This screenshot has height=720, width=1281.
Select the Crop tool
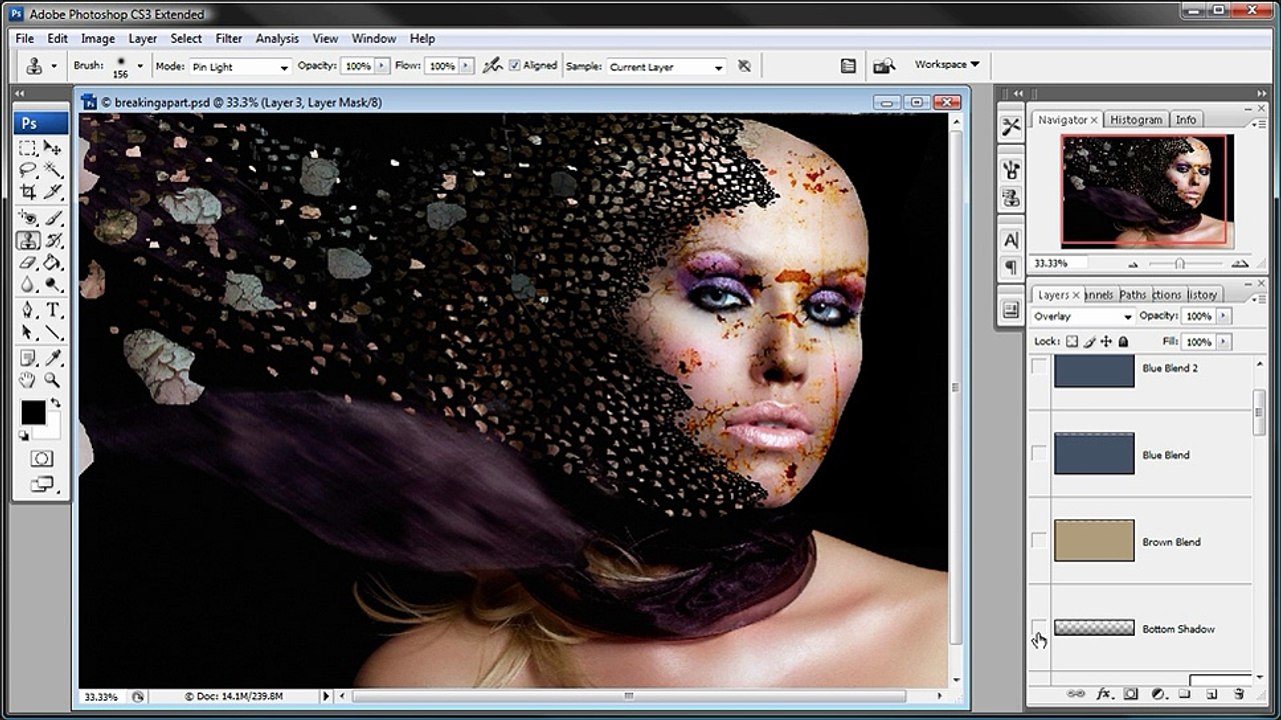(28, 192)
